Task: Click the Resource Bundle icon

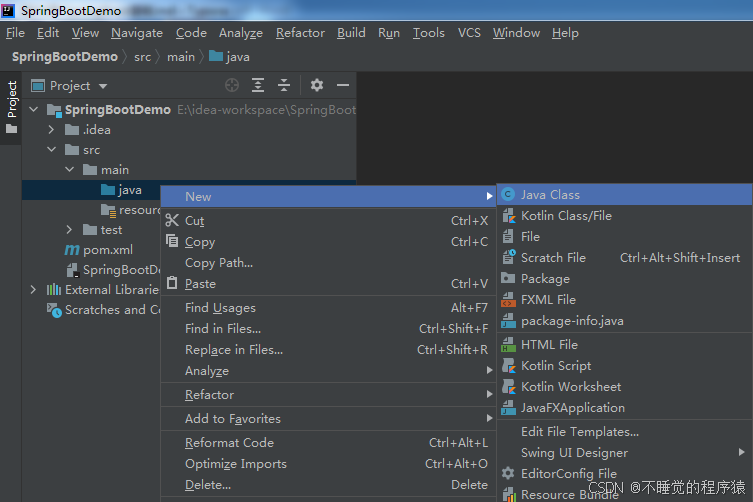Action: point(509,494)
